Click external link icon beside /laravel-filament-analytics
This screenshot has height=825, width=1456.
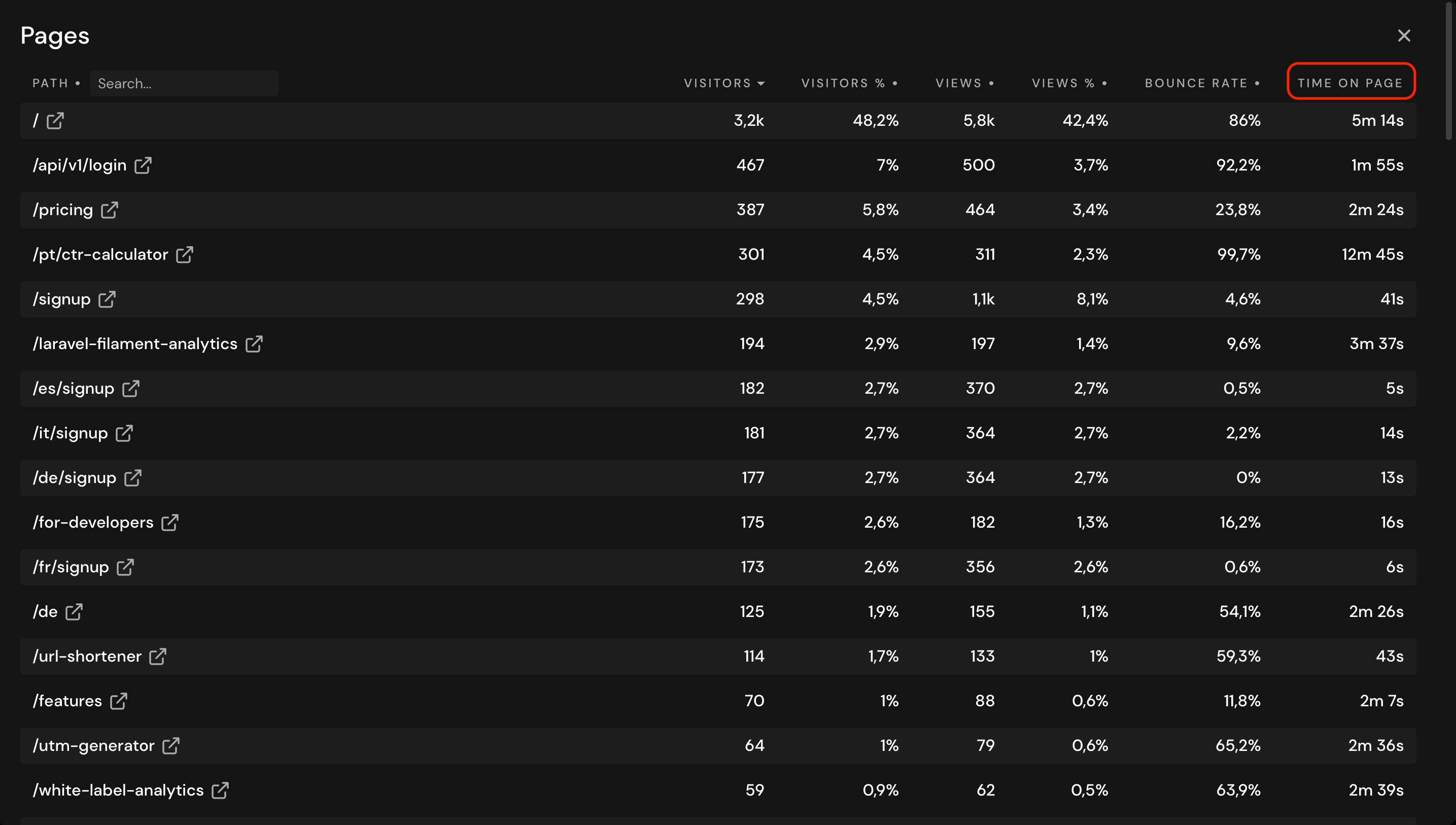(x=254, y=344)
